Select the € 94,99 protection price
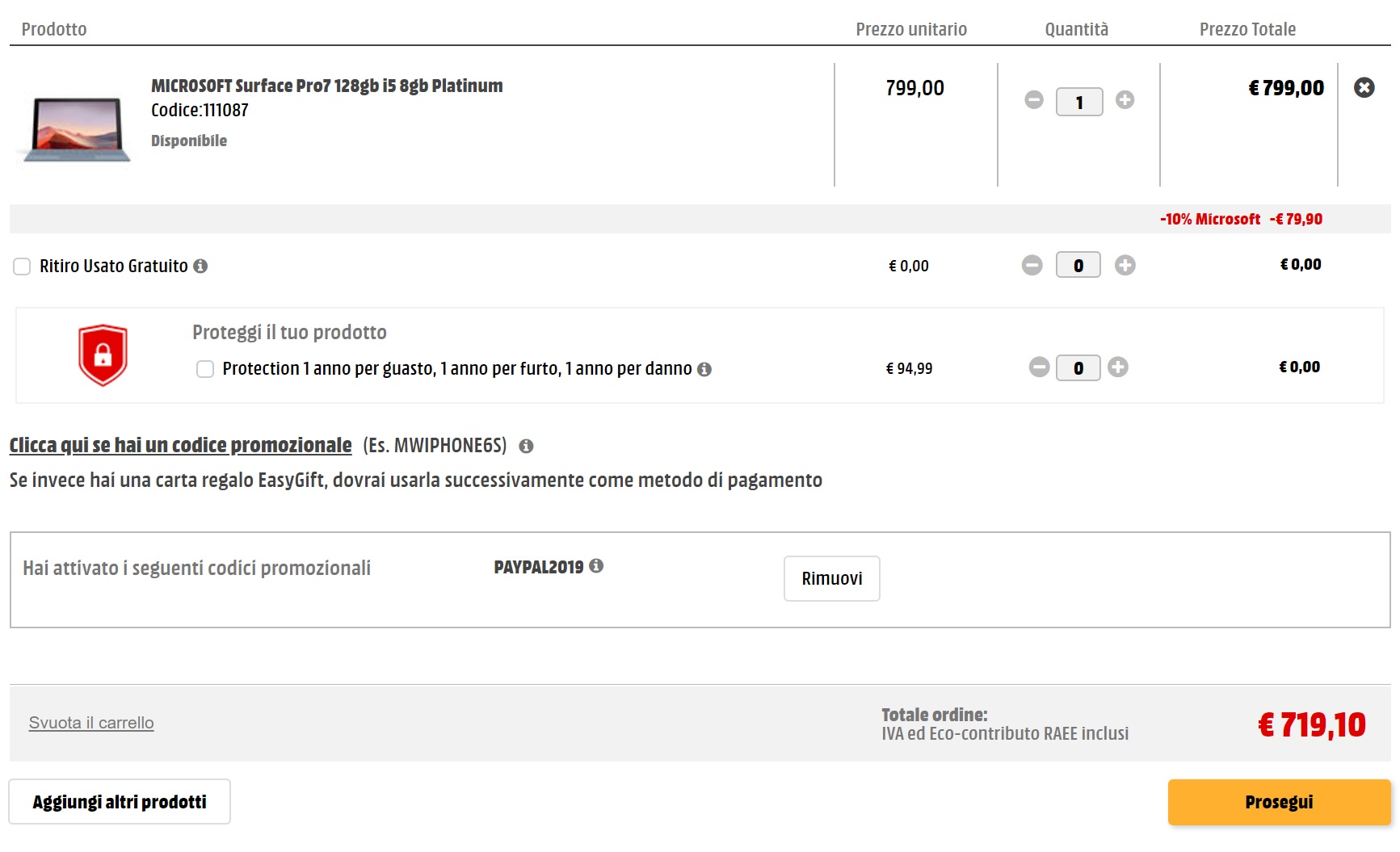 click(909, 368)
